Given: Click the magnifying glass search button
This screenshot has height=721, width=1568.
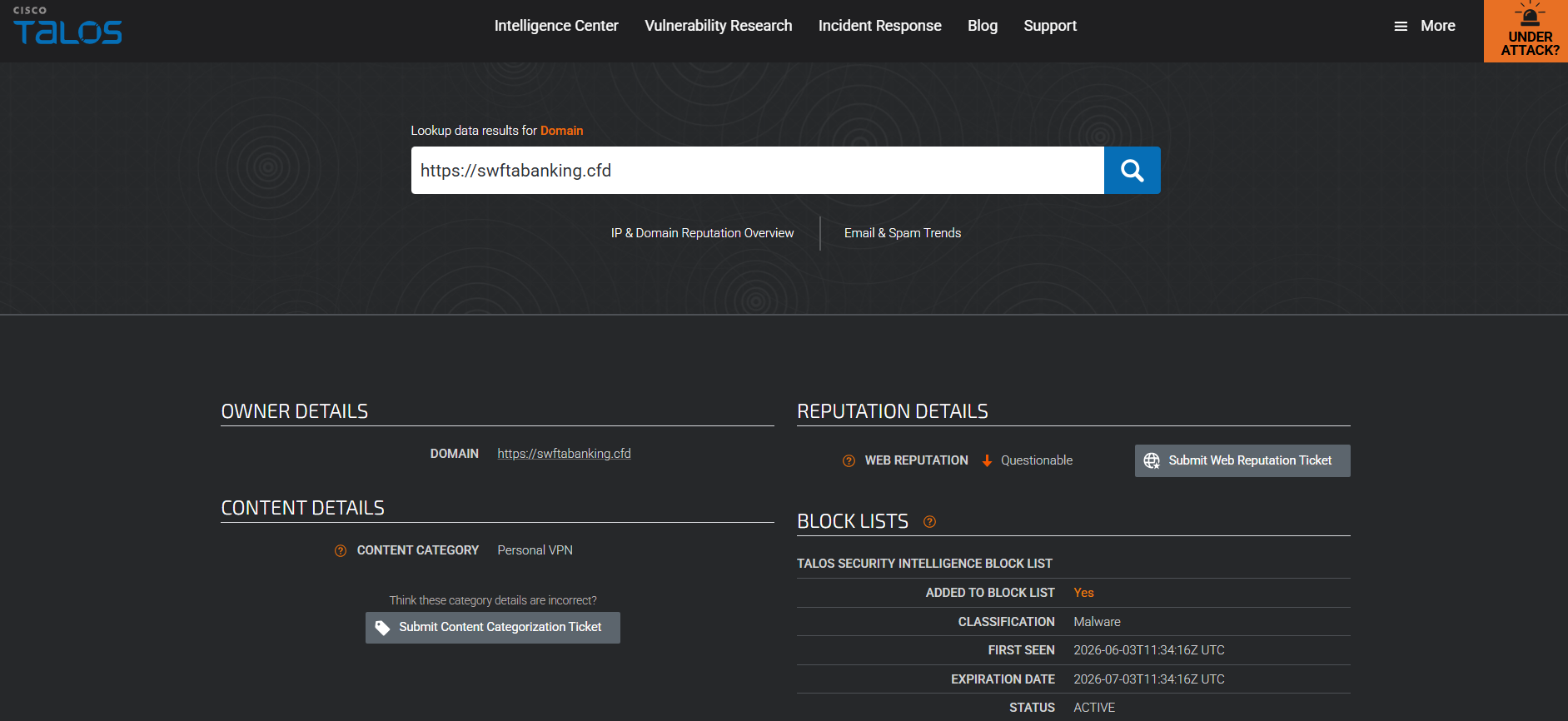Looking at the screenshot, I should 1132,171.
